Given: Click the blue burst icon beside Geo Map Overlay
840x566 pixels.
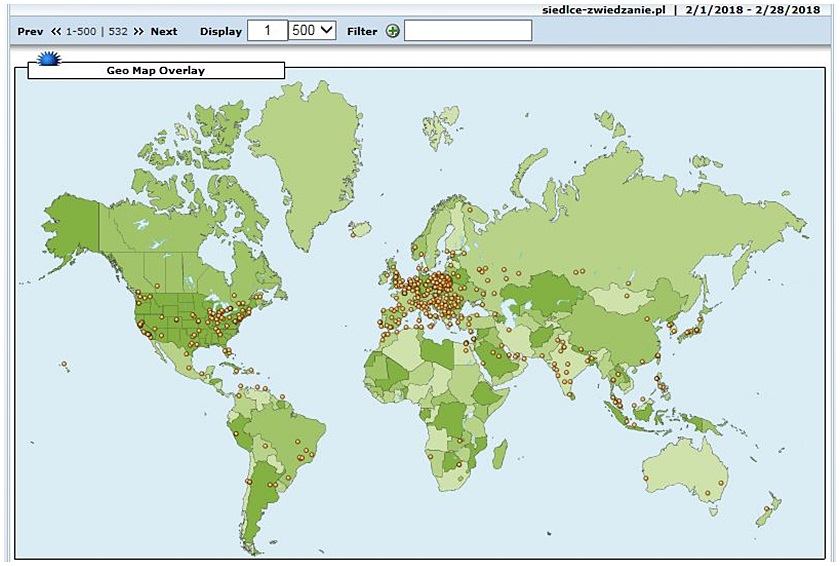Looking at the screenshot, I should click(49, 59).
